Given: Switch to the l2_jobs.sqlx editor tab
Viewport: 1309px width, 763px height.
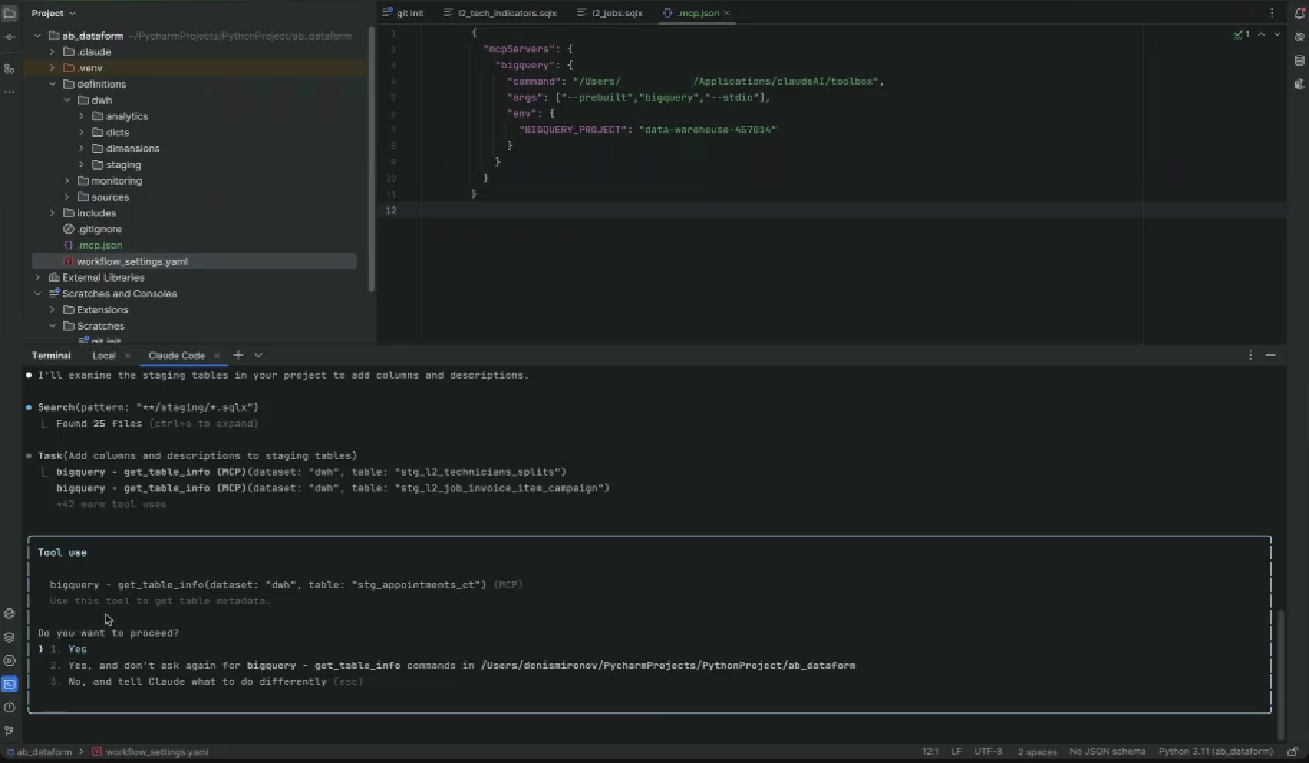Looking at the screenshot, I should (616, 13).
